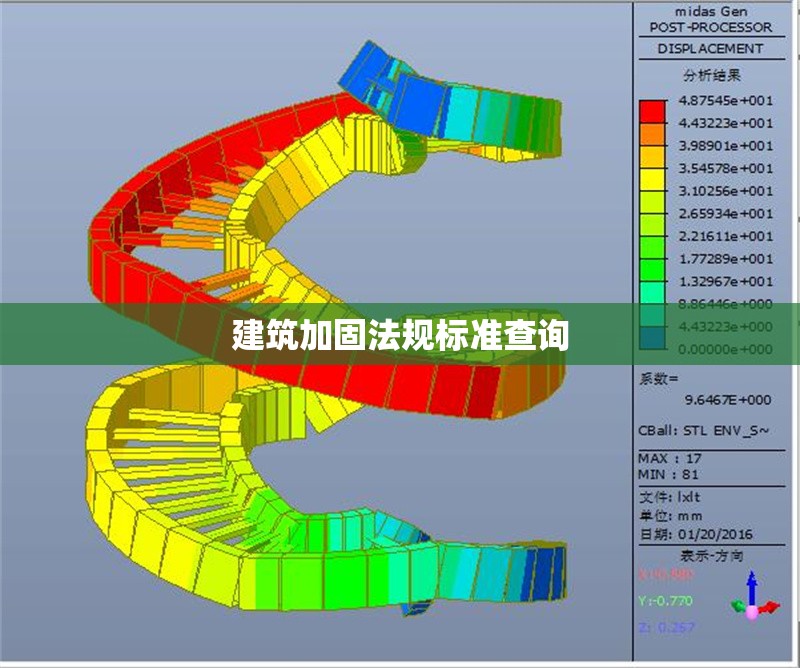Click the 表示-方向 orientation indicator
Screen dimensions: 800x668
[x=713, y=555]
